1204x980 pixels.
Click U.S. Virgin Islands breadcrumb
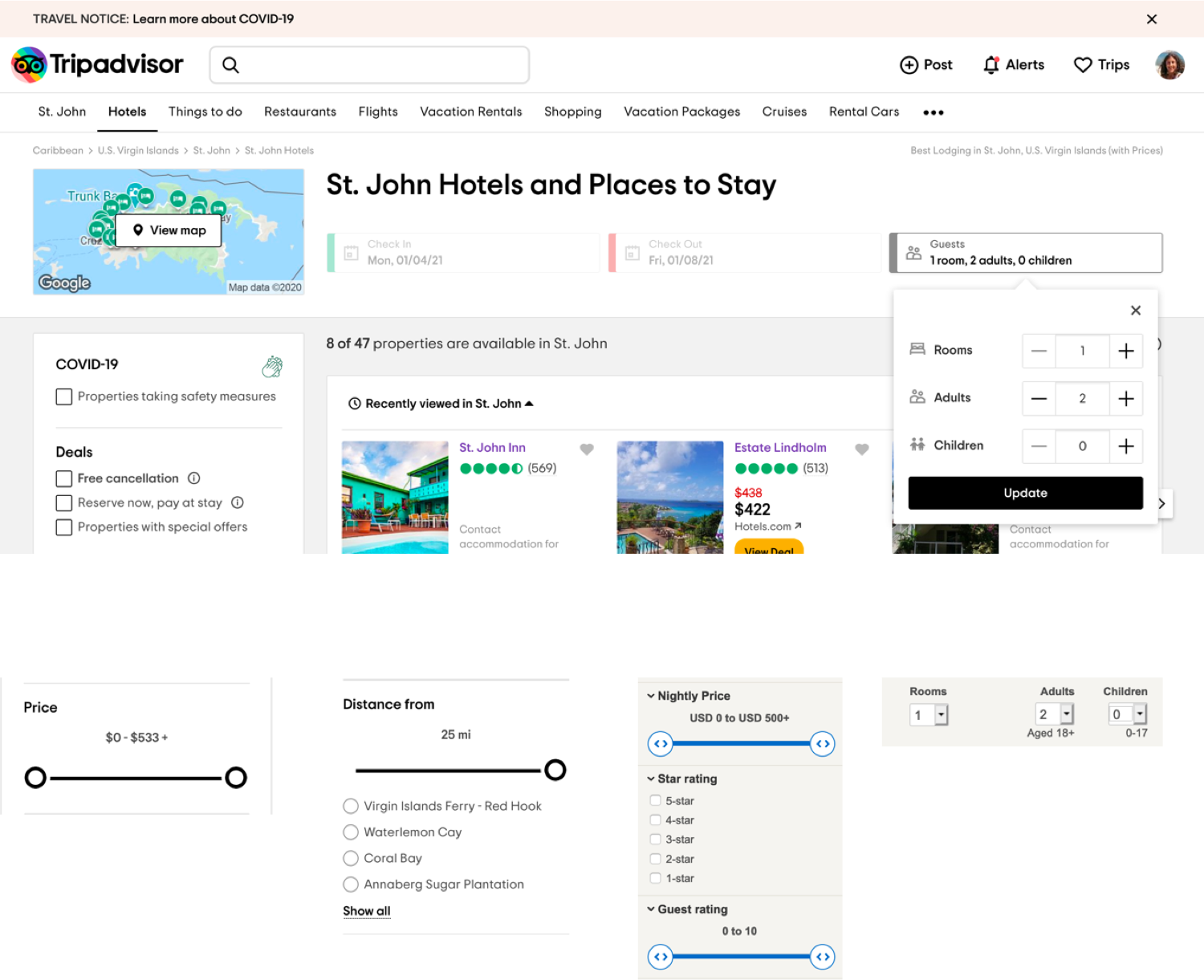tap(138, 151)
